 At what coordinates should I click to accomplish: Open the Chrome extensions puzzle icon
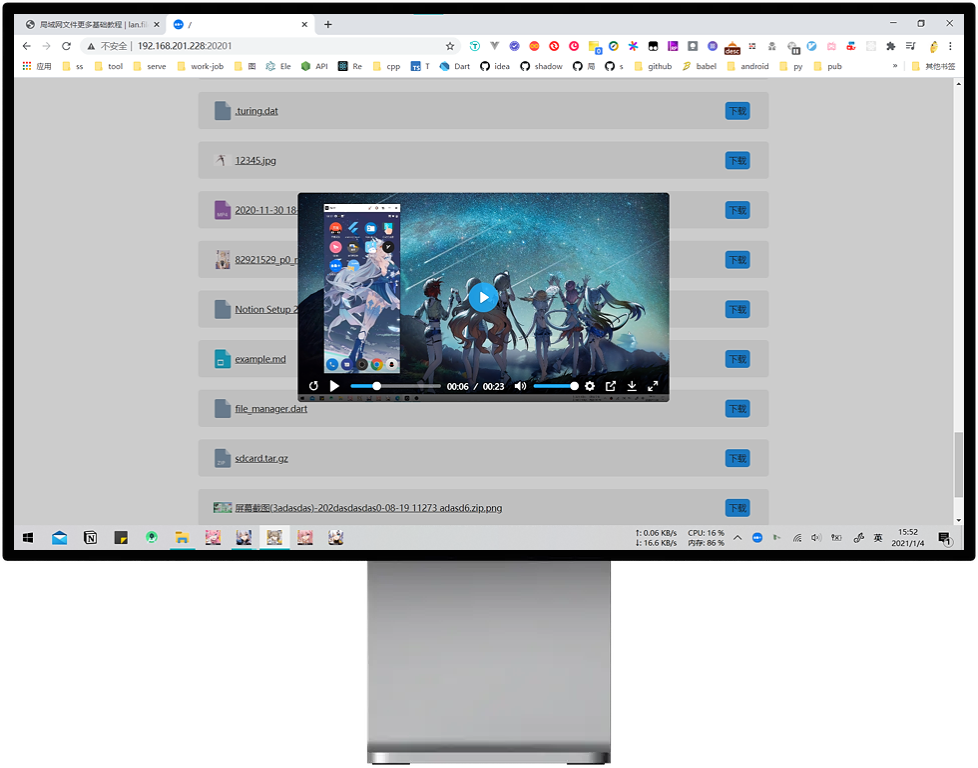coord(891,46)
